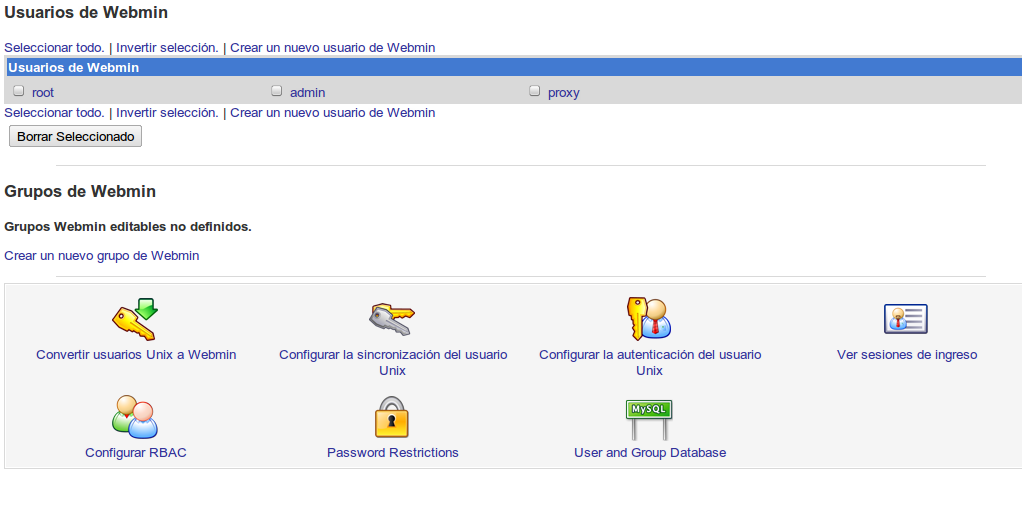Click Crear un nuevo grupo de Webmin
This screenshot has width=1022, height=506.
pyautogui.click(x=102, y=256)
